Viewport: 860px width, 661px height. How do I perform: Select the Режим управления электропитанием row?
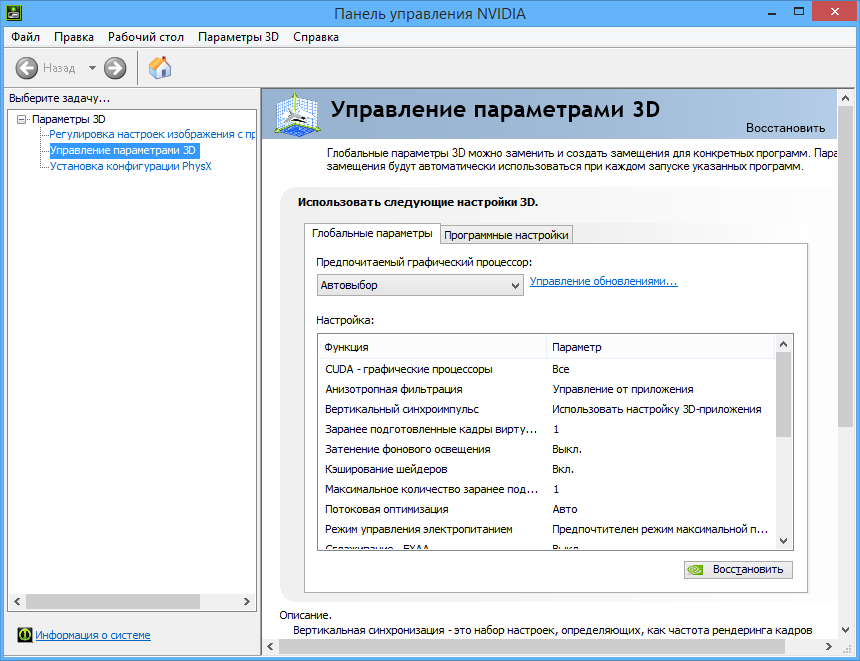click(546, 529)
